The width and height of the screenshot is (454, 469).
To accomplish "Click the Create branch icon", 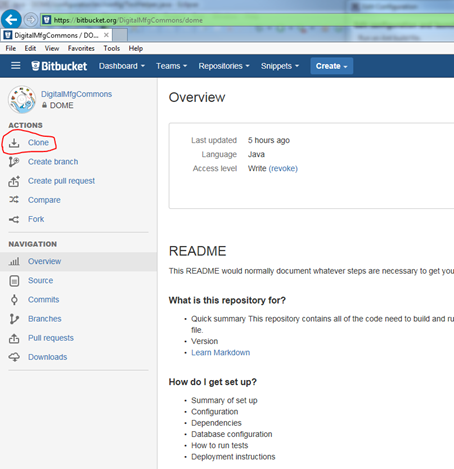I will [14, 162].
